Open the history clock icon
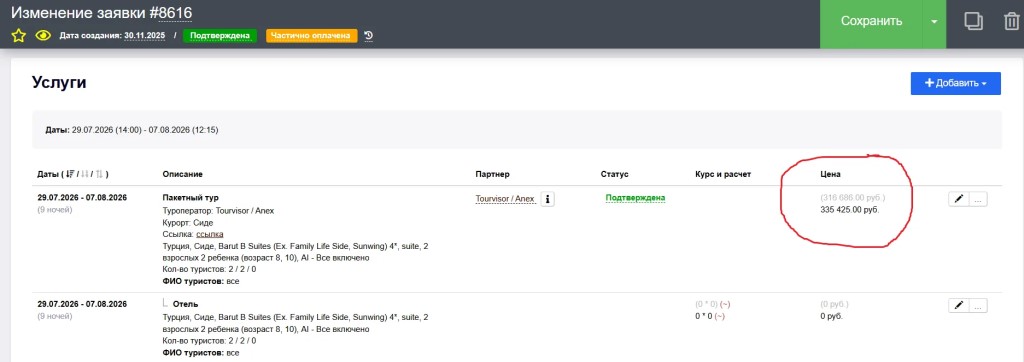The height and width of the screenshot is (362, 1024). 368,36
